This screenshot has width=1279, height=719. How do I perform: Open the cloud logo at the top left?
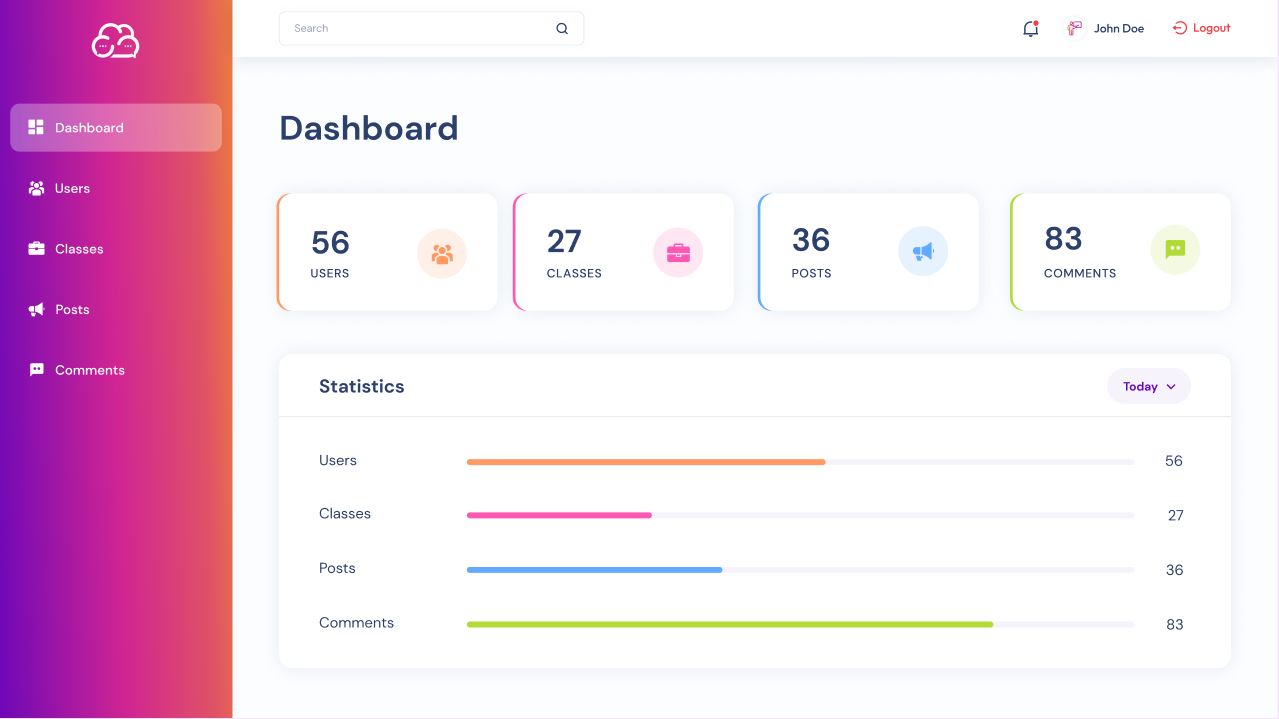point(114,41)
